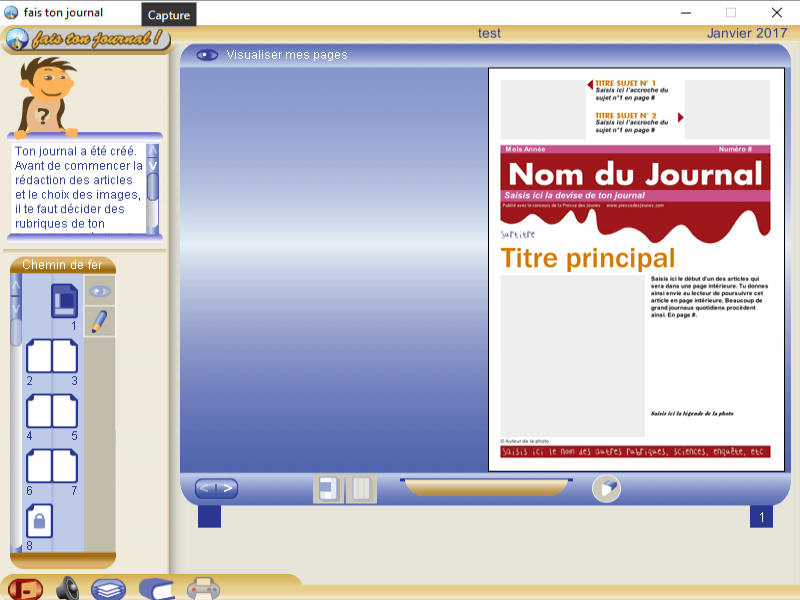The image size is (800, 600).
Task: Click the exit door icon in bottom bar
Action: pyautogui.click(x=26, y=588)
